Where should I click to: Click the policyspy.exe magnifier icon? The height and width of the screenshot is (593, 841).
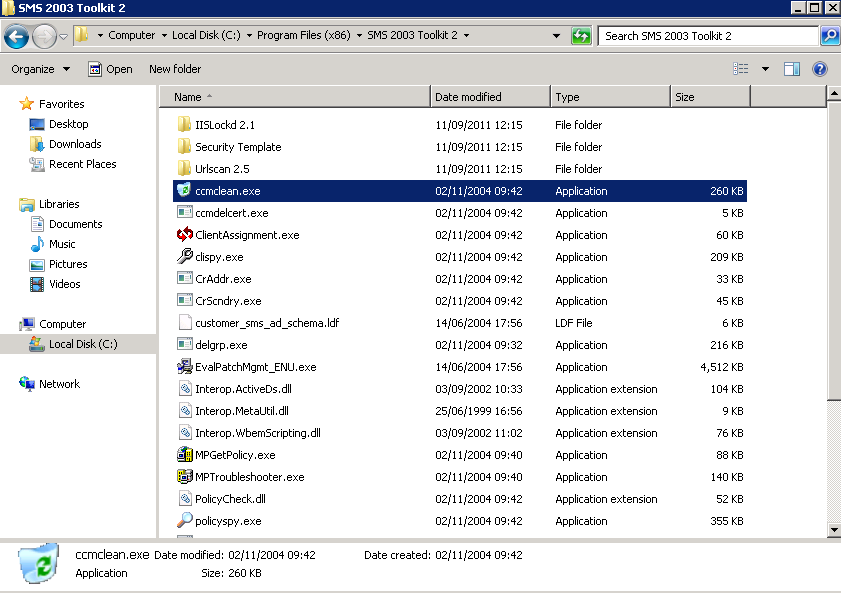(x=185, y=520)
